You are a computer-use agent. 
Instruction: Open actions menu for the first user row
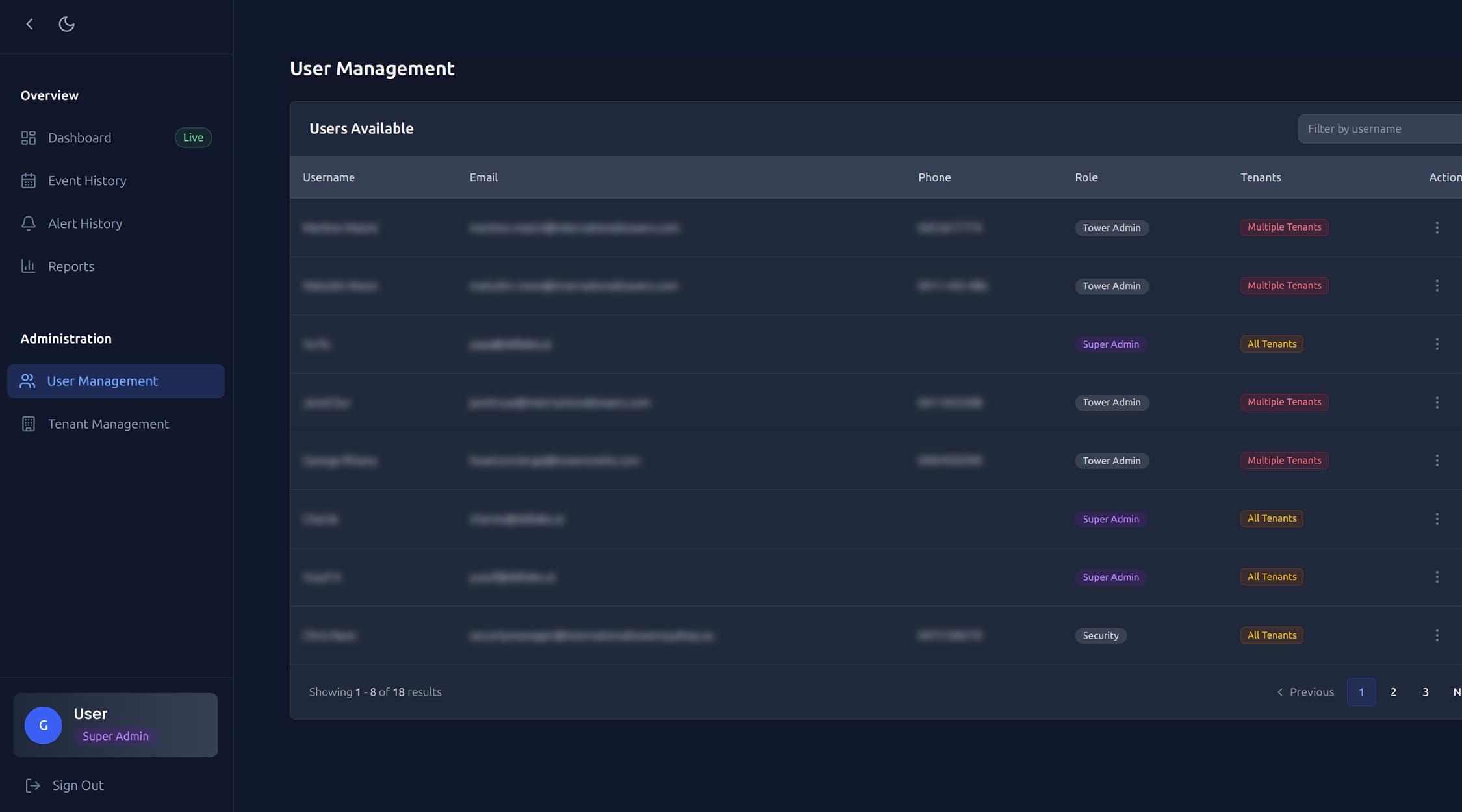[1437, 227]
